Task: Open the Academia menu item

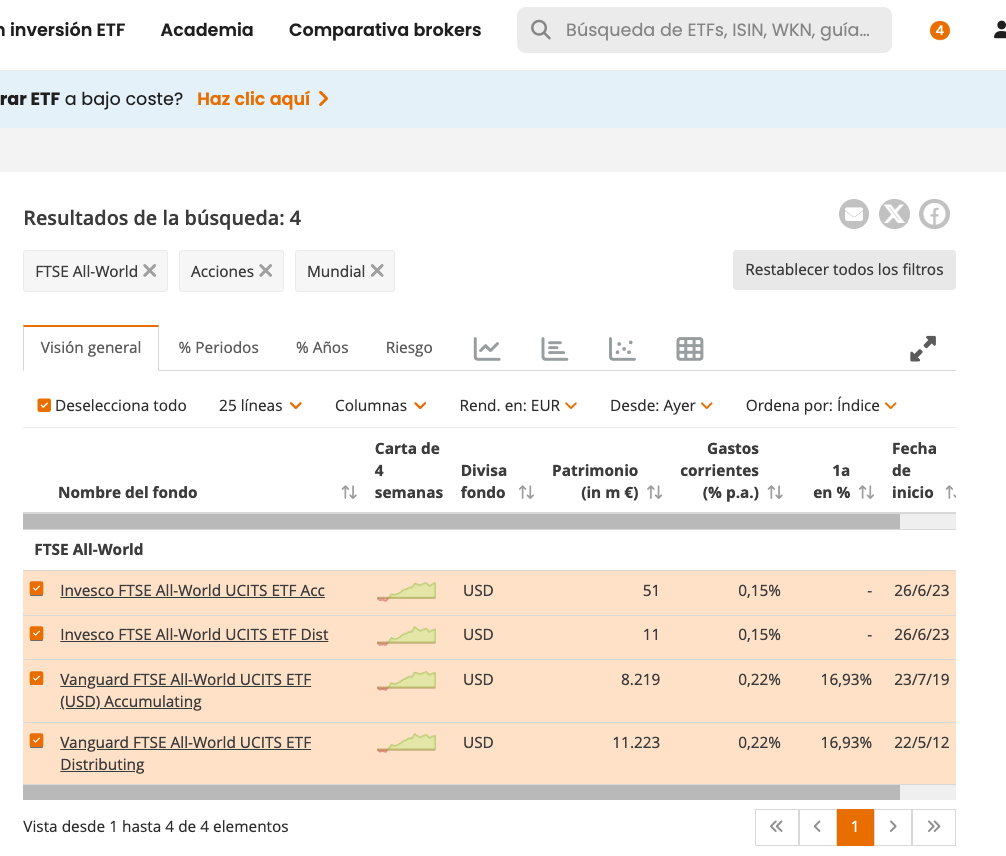Action: [206, 29]
